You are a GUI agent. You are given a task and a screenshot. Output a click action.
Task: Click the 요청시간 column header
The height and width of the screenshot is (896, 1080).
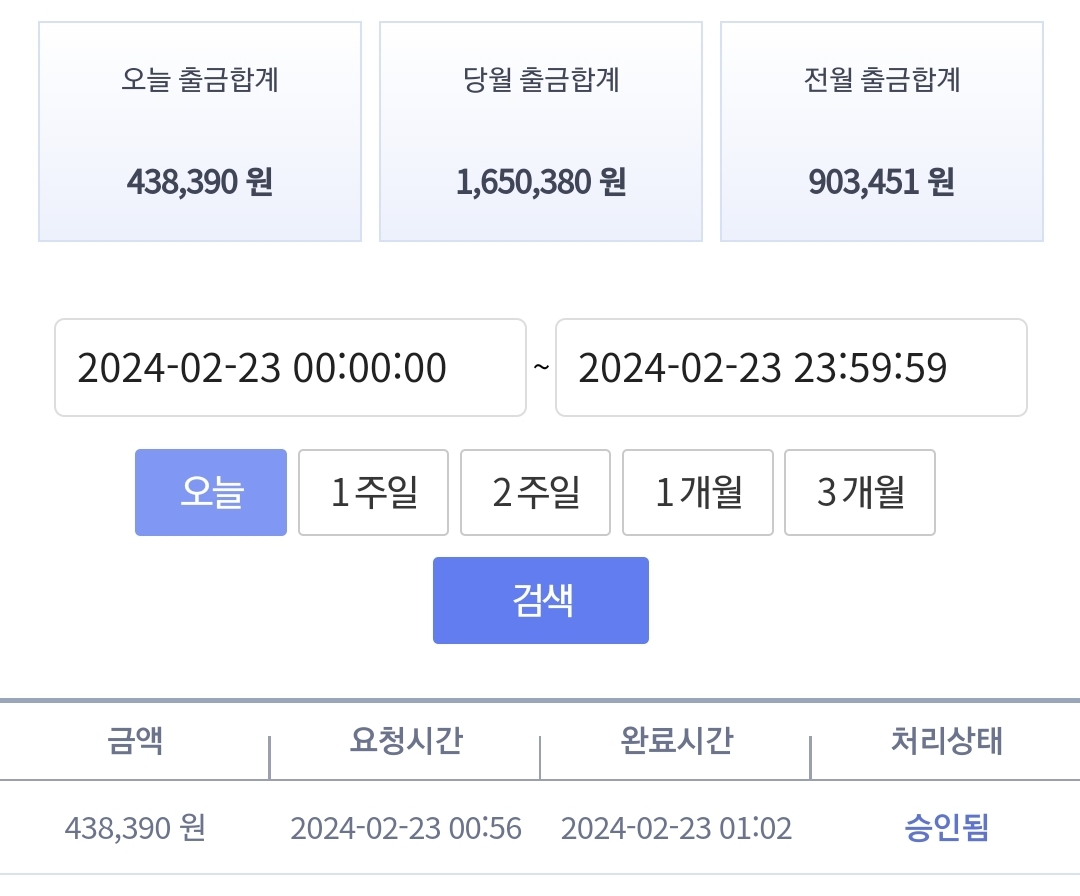click(406, 741)
